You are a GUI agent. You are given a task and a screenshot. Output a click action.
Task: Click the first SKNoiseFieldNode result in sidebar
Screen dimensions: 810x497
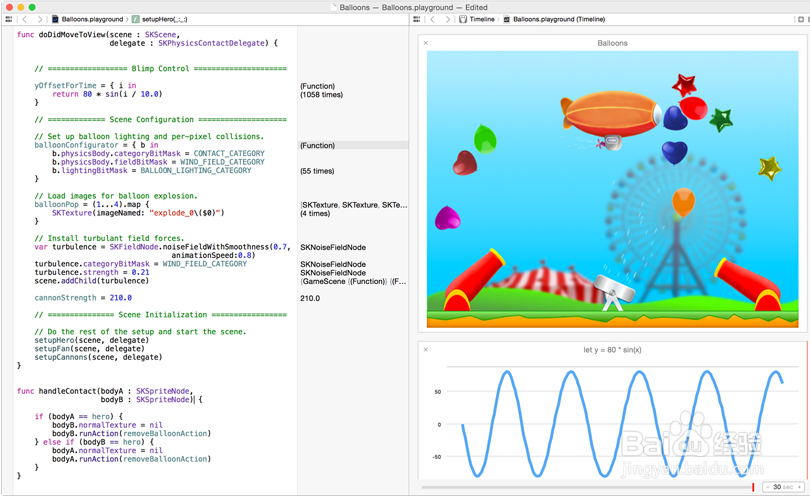coord(333,247)
